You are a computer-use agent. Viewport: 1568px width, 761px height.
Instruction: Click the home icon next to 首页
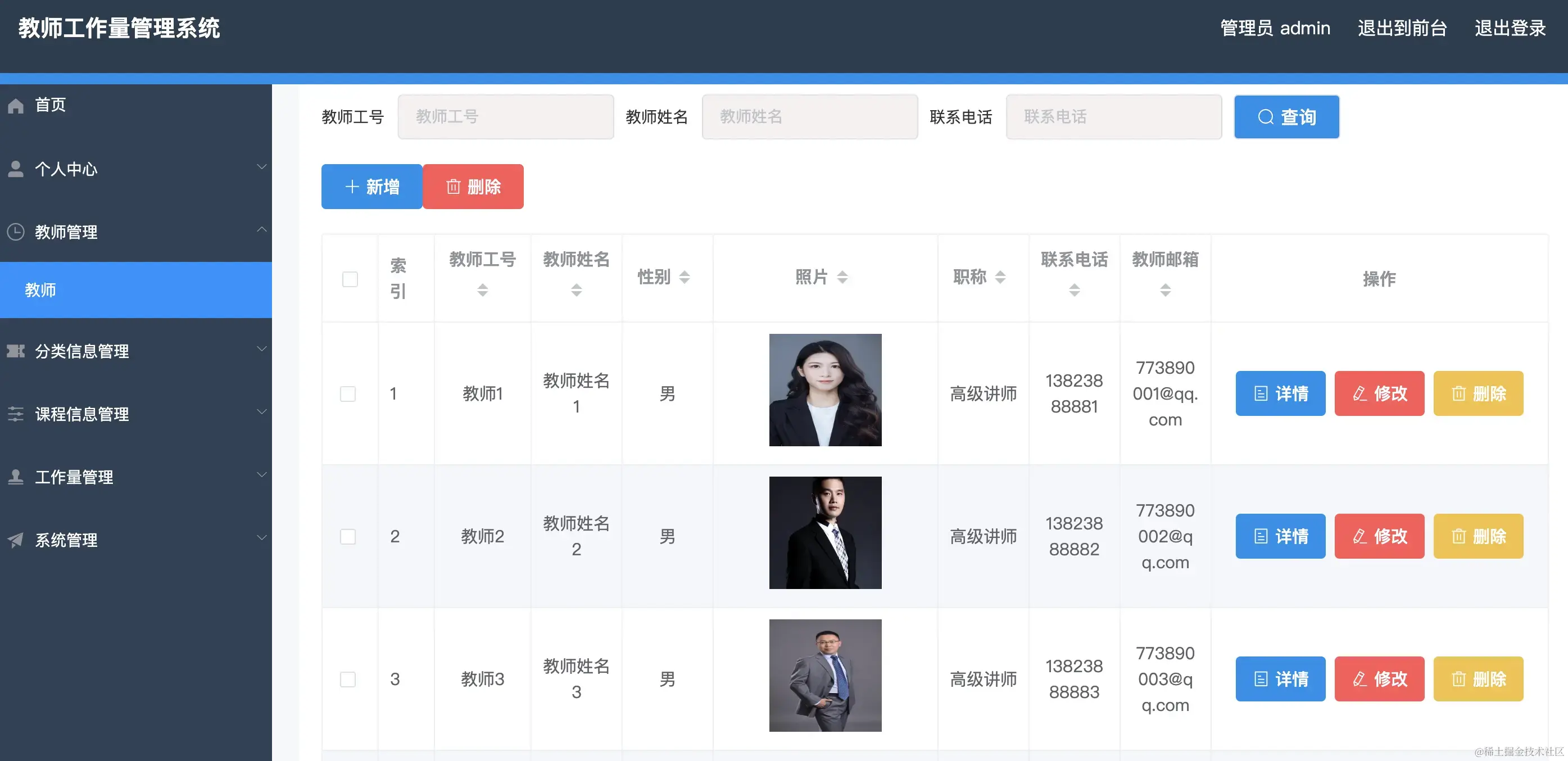[15, 105]
